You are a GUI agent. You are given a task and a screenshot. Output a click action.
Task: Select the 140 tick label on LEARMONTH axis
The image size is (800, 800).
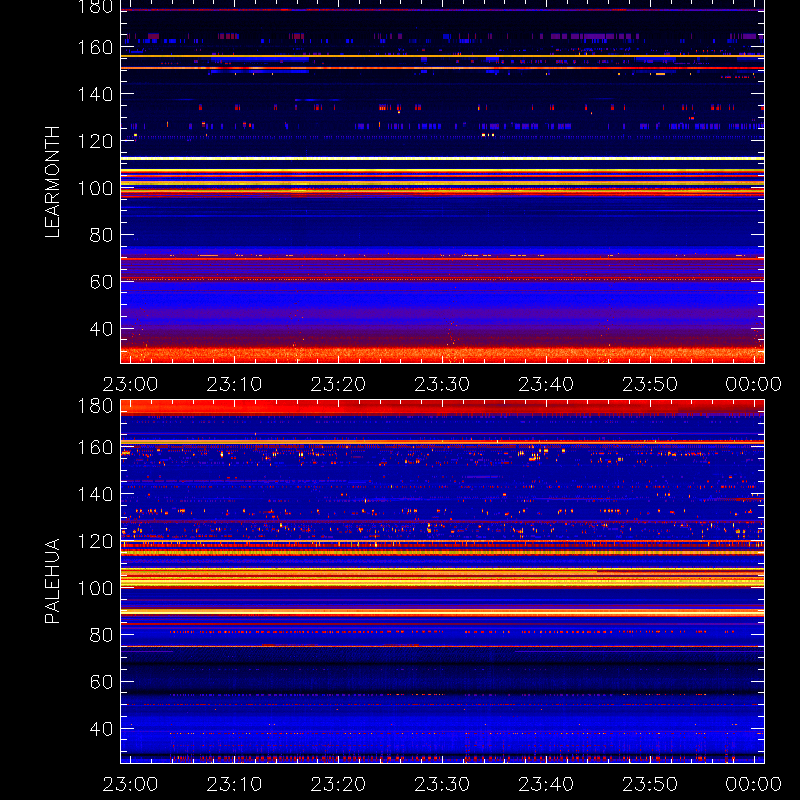click(x=95, y=94)
